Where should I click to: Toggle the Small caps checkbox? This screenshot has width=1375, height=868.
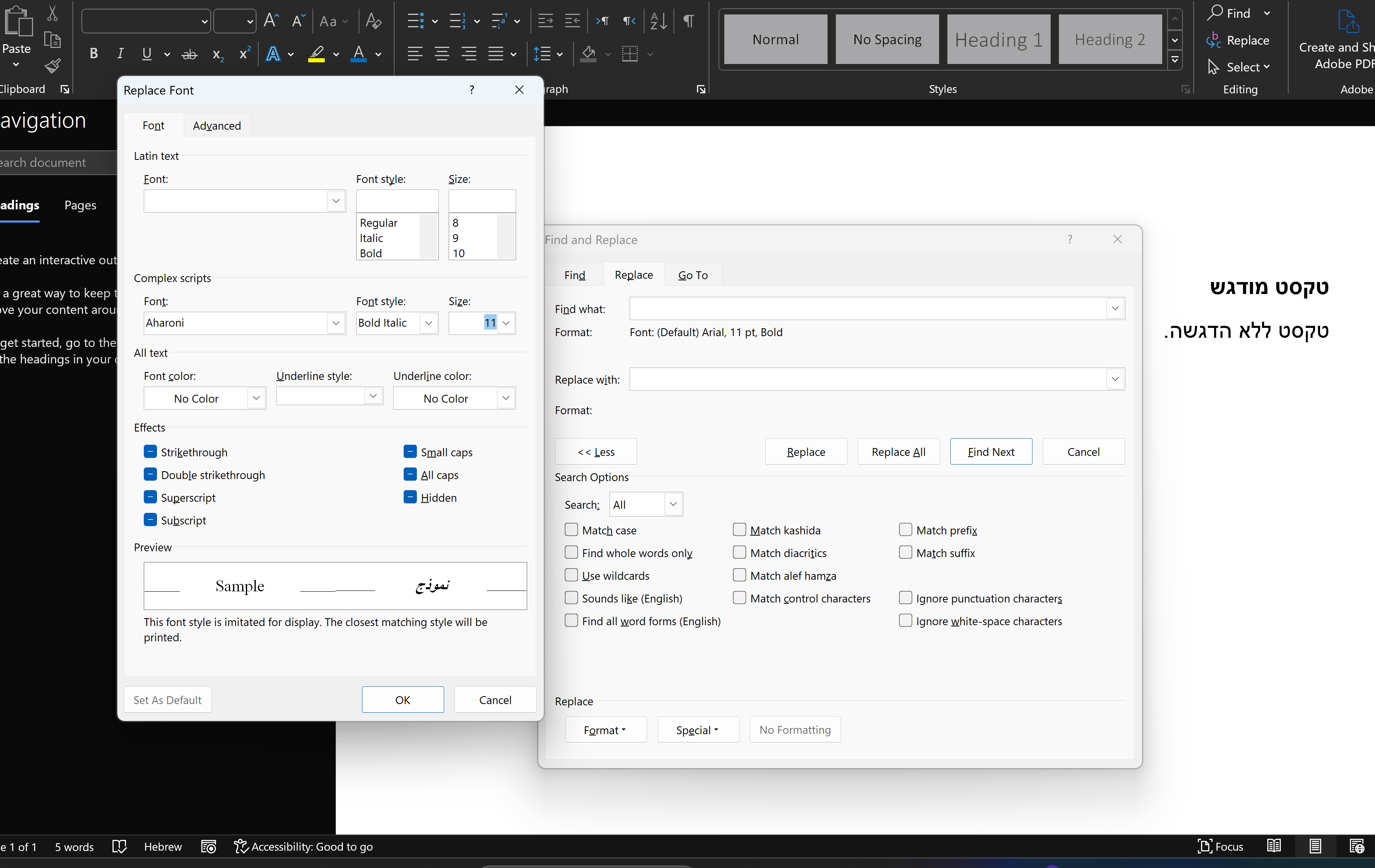click(x=410, y=451)
